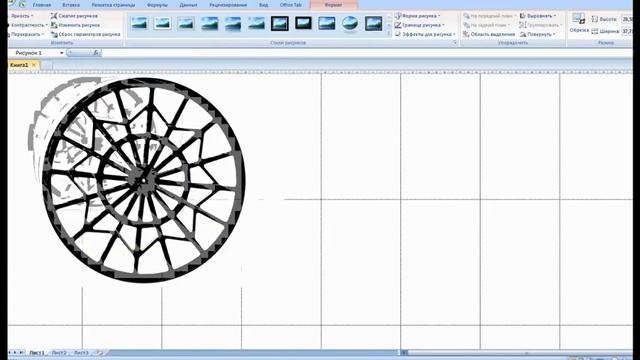This screenshot has width=640, height=360.
Task: Apply the first picture style thumbnail
Action: [x=139, y=23]
